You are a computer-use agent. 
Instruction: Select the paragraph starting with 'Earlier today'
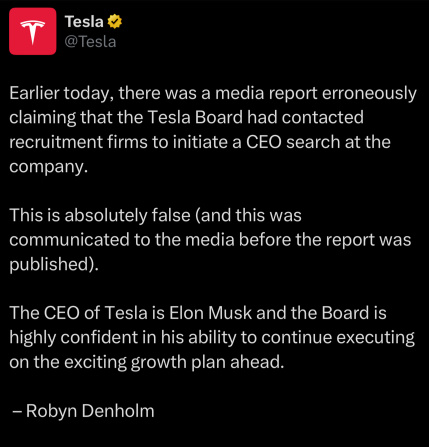[213, 129]
